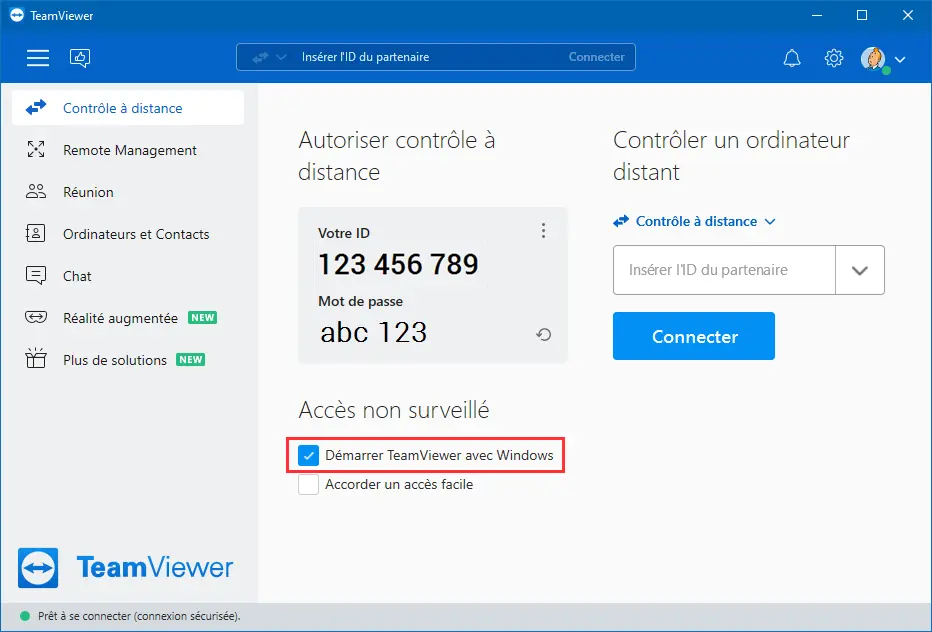Open the three-dot menu on ID card
Screen dimensions: 932x632
[x=543, y=231]
